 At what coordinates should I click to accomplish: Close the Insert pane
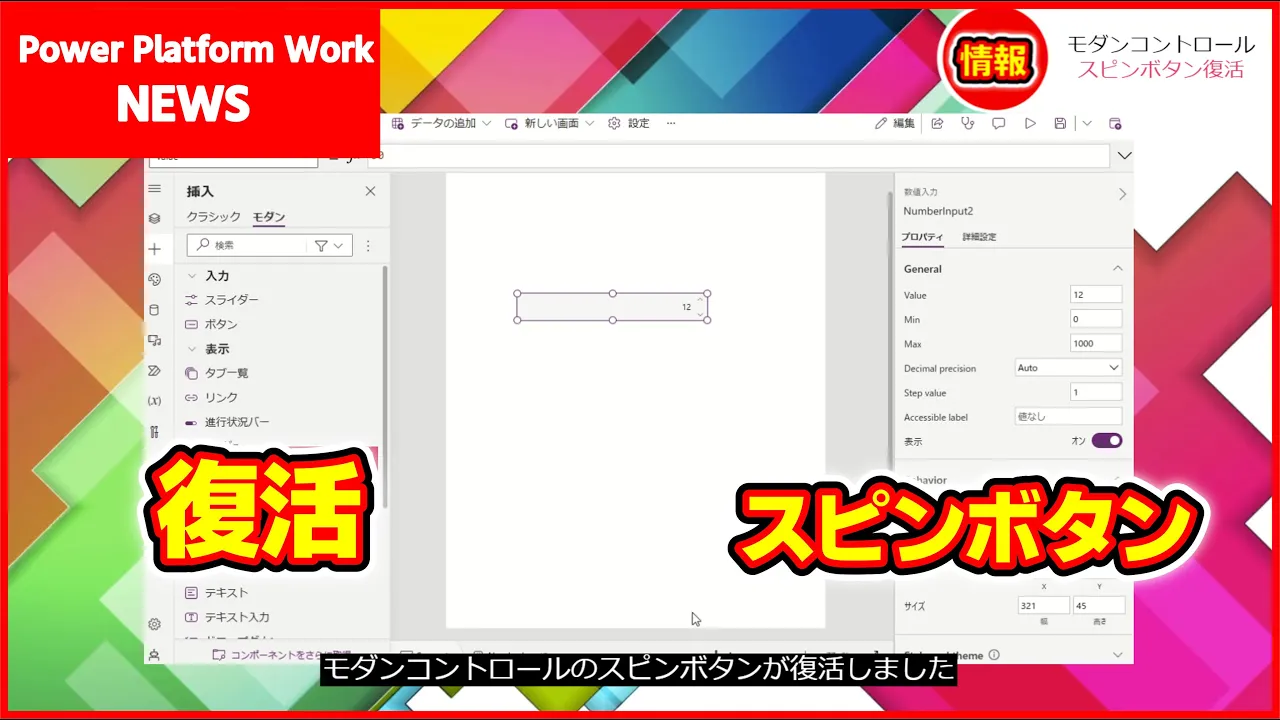(370, 191)
